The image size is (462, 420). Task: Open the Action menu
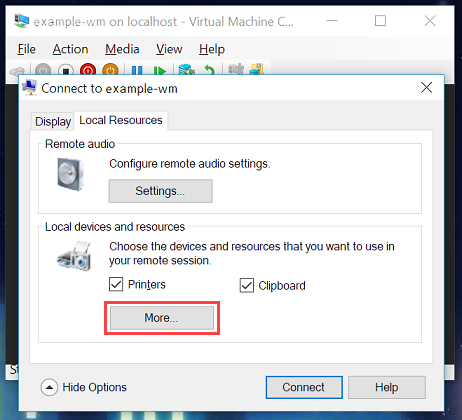pyautogui.click(x=70, y=49)
